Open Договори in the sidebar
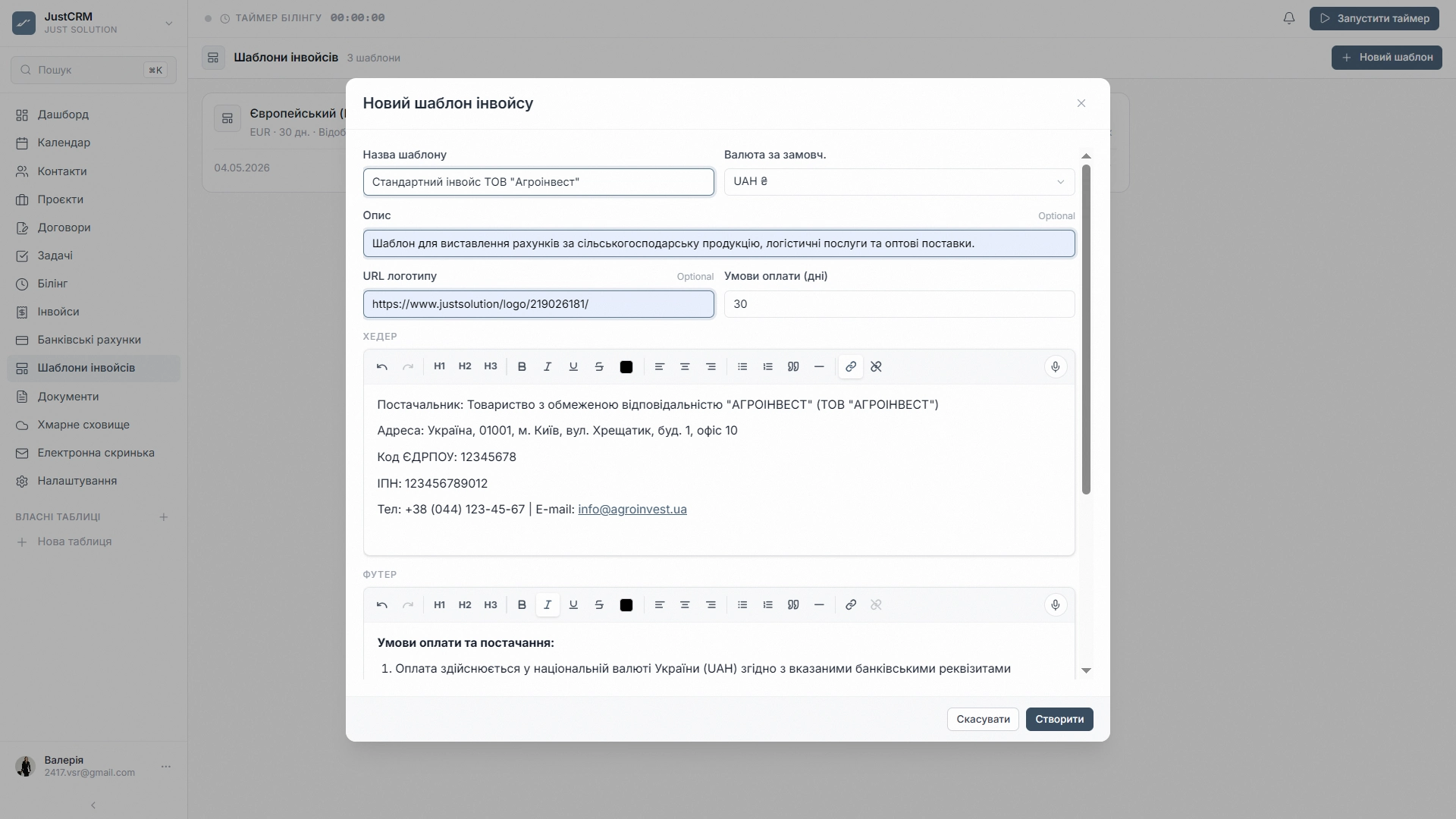Viewport: 1456px width, 819px height. [x=94, y=227]
